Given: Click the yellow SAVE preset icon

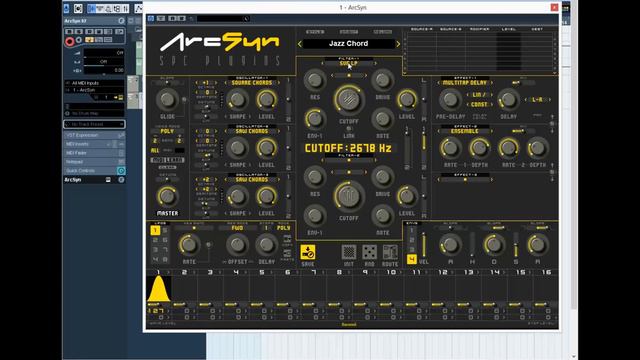Looking at the screenshot, I should [308, 252].
